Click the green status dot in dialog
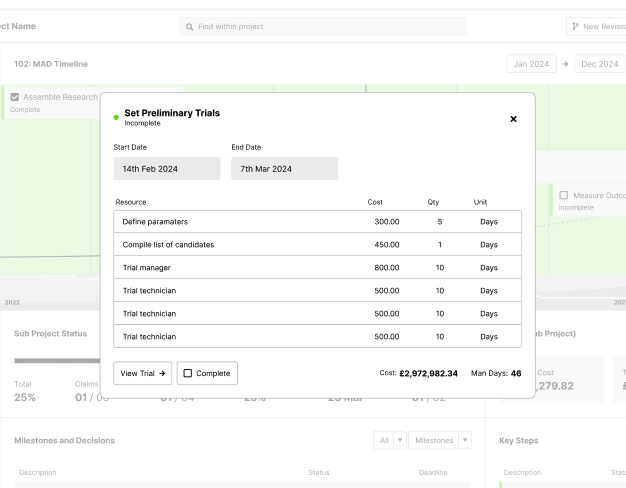 click(x=117, y=118)
